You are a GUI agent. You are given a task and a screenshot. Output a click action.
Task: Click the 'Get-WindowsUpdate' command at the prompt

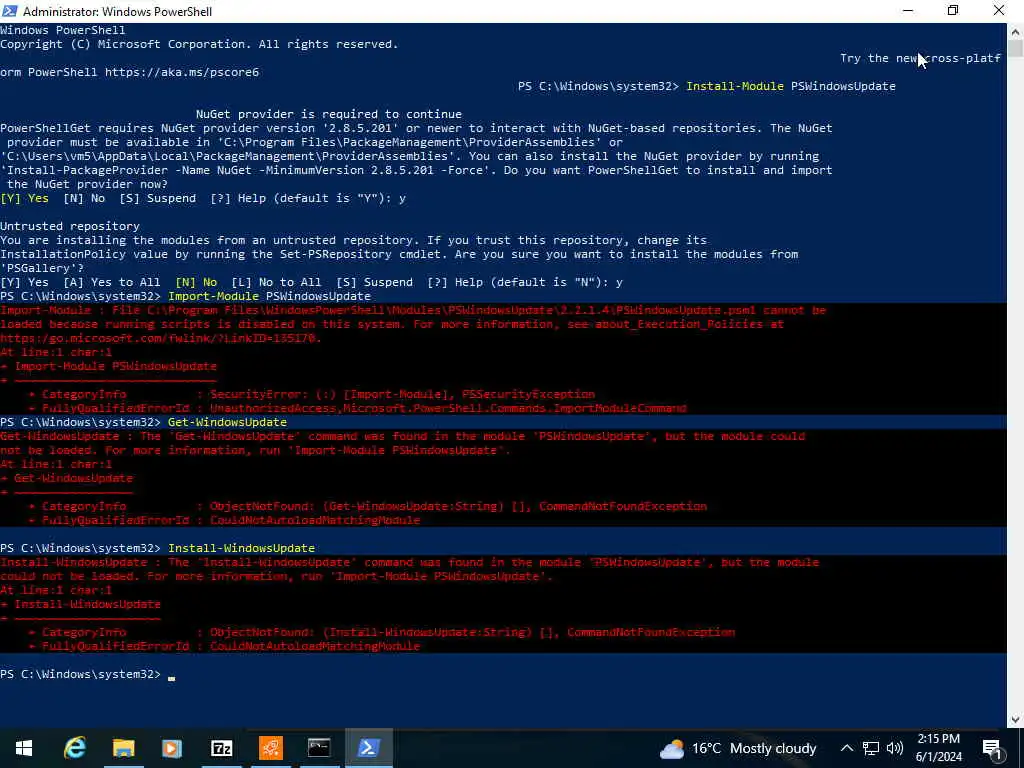coord(227,422)
